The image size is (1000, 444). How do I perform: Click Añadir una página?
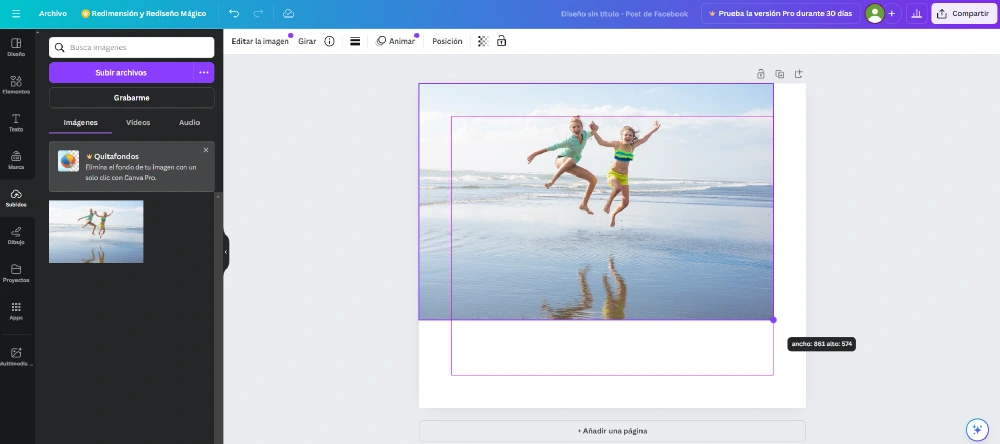point(612,431)
